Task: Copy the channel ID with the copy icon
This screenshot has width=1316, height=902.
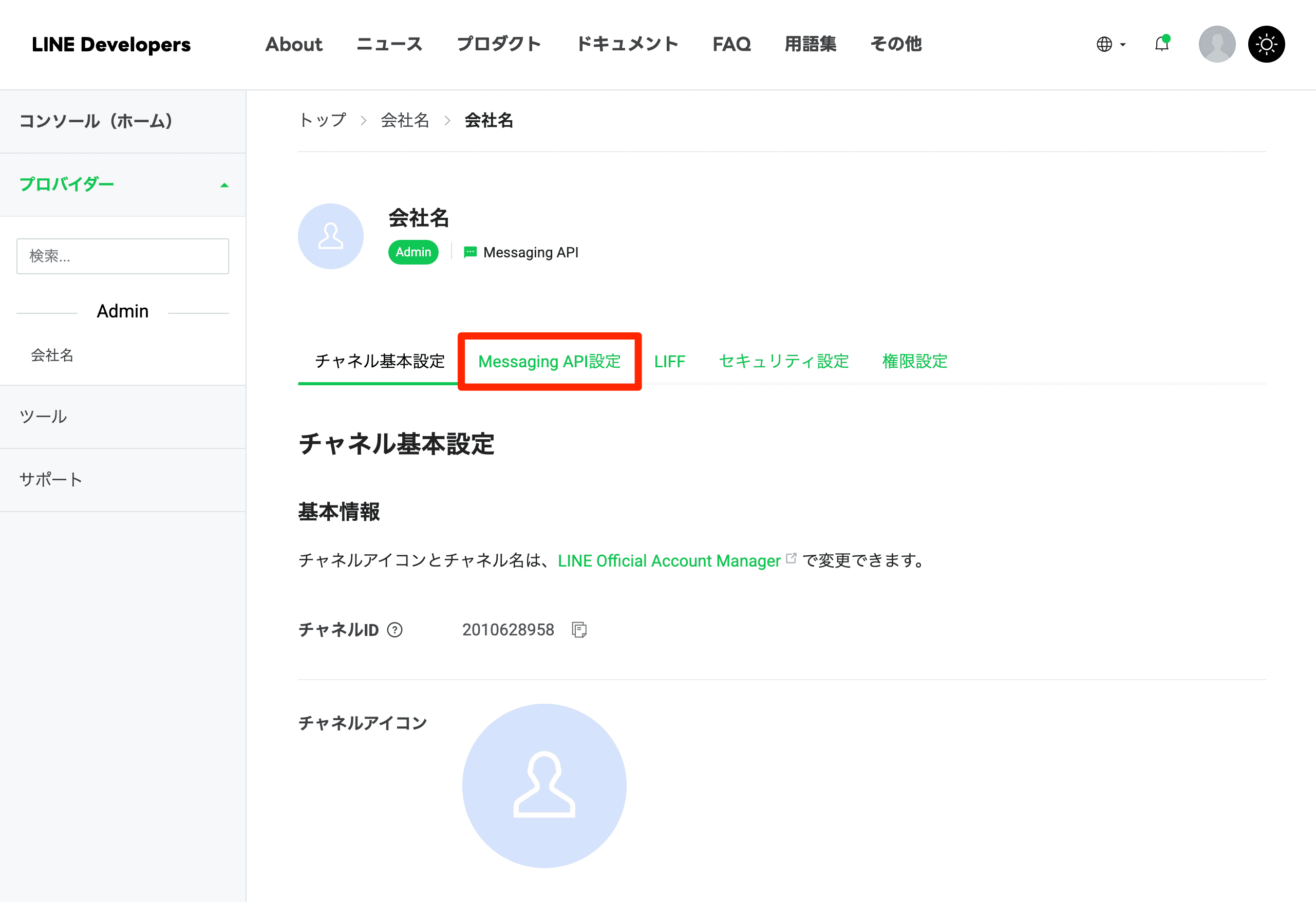Action: tap(579, 630)
